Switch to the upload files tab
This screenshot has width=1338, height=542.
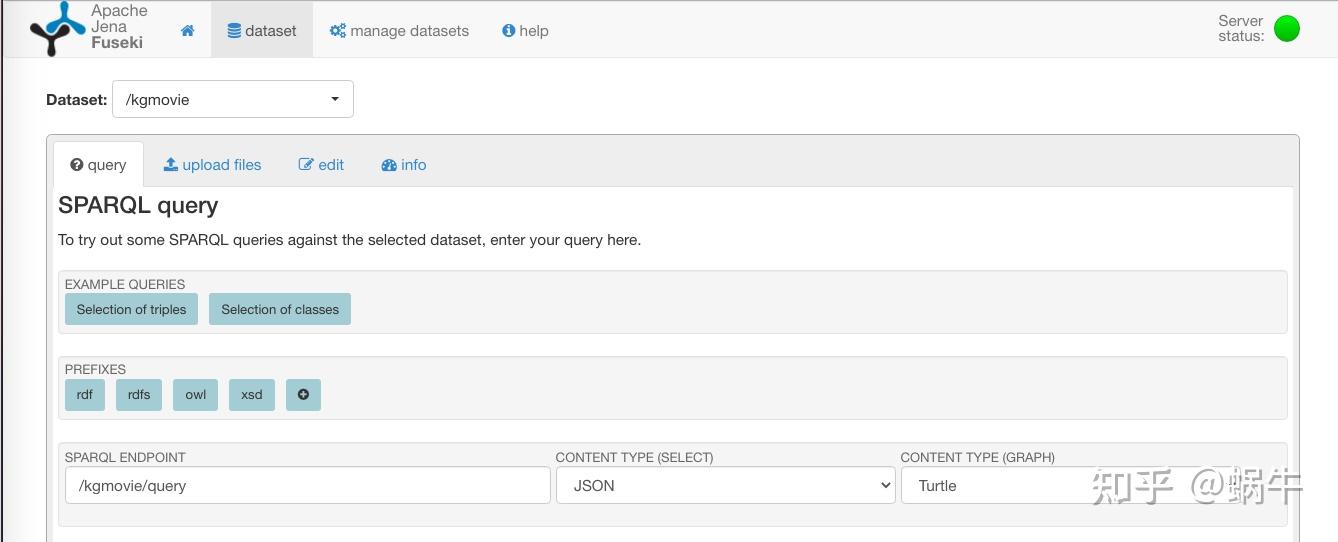coord(212,165)
